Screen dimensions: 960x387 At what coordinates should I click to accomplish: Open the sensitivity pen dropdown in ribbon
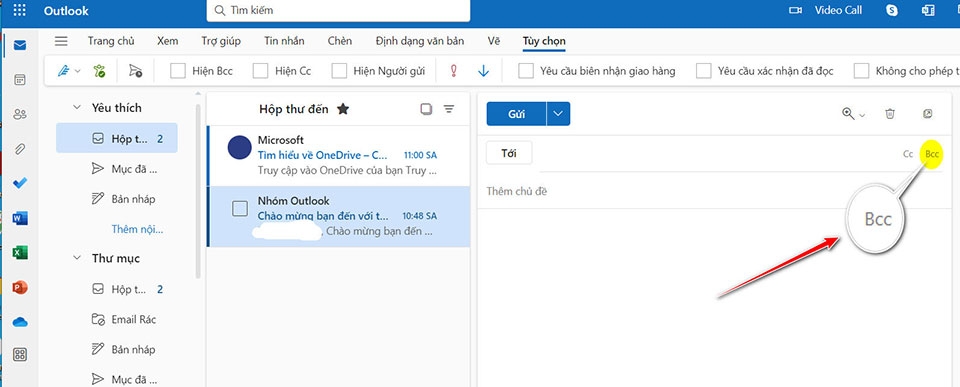tap(78, 71)
